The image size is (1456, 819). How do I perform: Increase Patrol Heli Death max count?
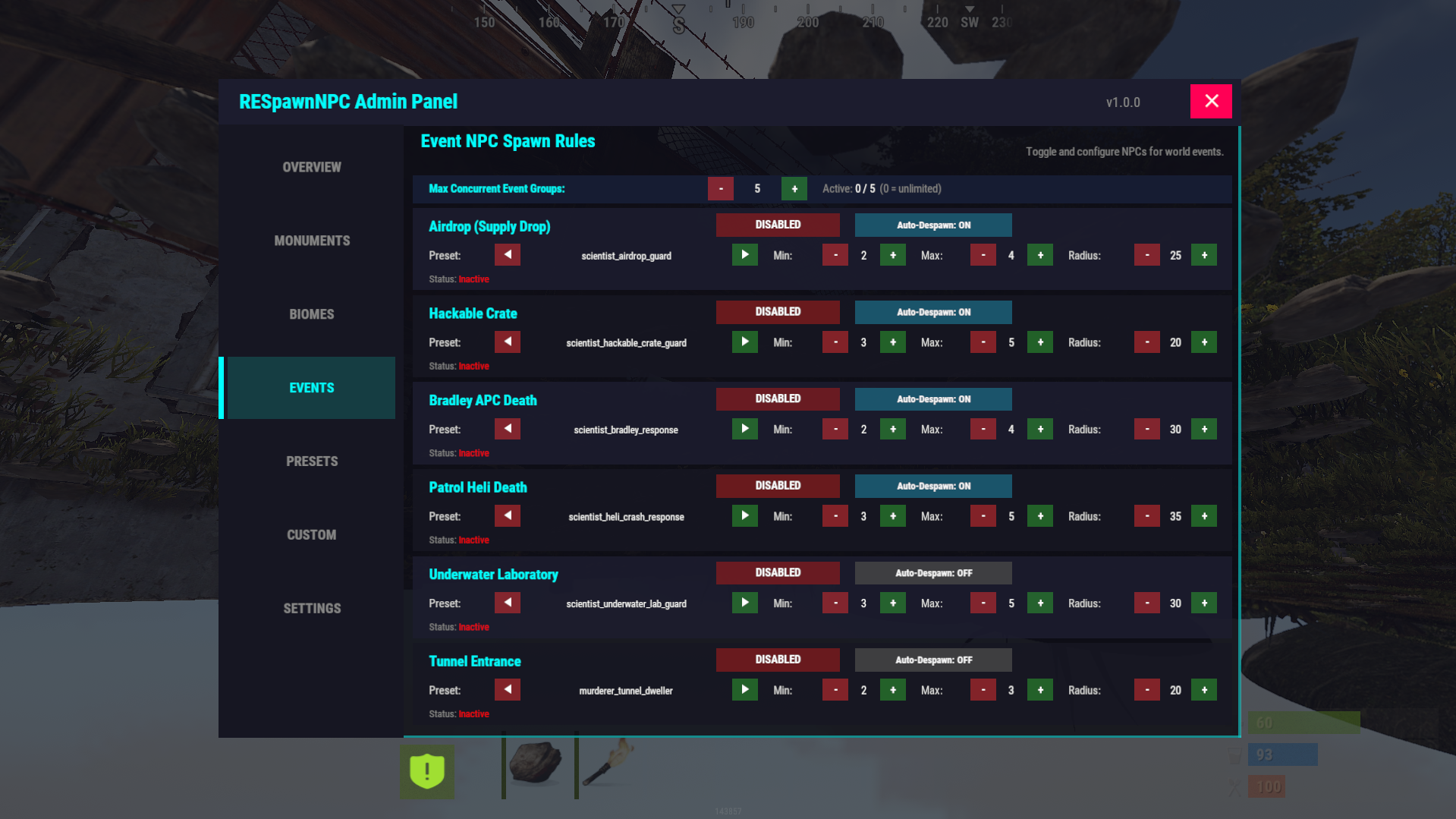click(1039, 516)
